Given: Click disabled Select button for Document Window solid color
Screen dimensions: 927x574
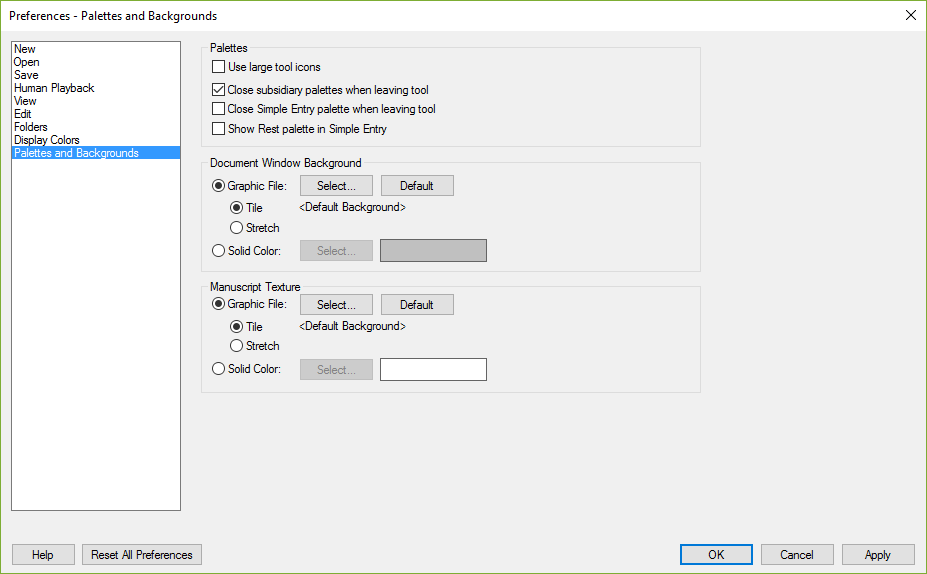Looking at the screenshot, I should point(336,251).
